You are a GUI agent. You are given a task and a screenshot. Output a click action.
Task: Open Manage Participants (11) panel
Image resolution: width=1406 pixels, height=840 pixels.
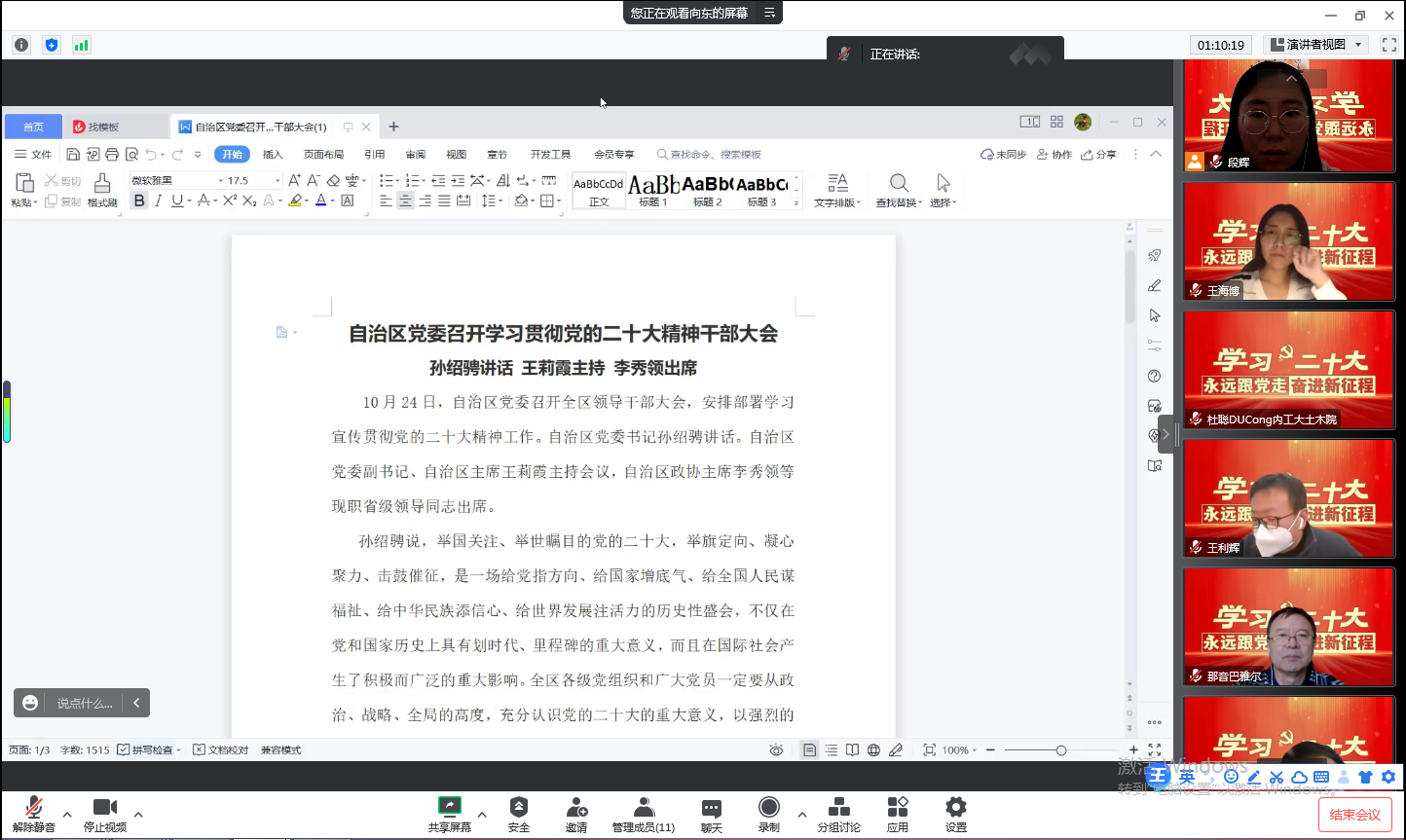tap(644, 807)
